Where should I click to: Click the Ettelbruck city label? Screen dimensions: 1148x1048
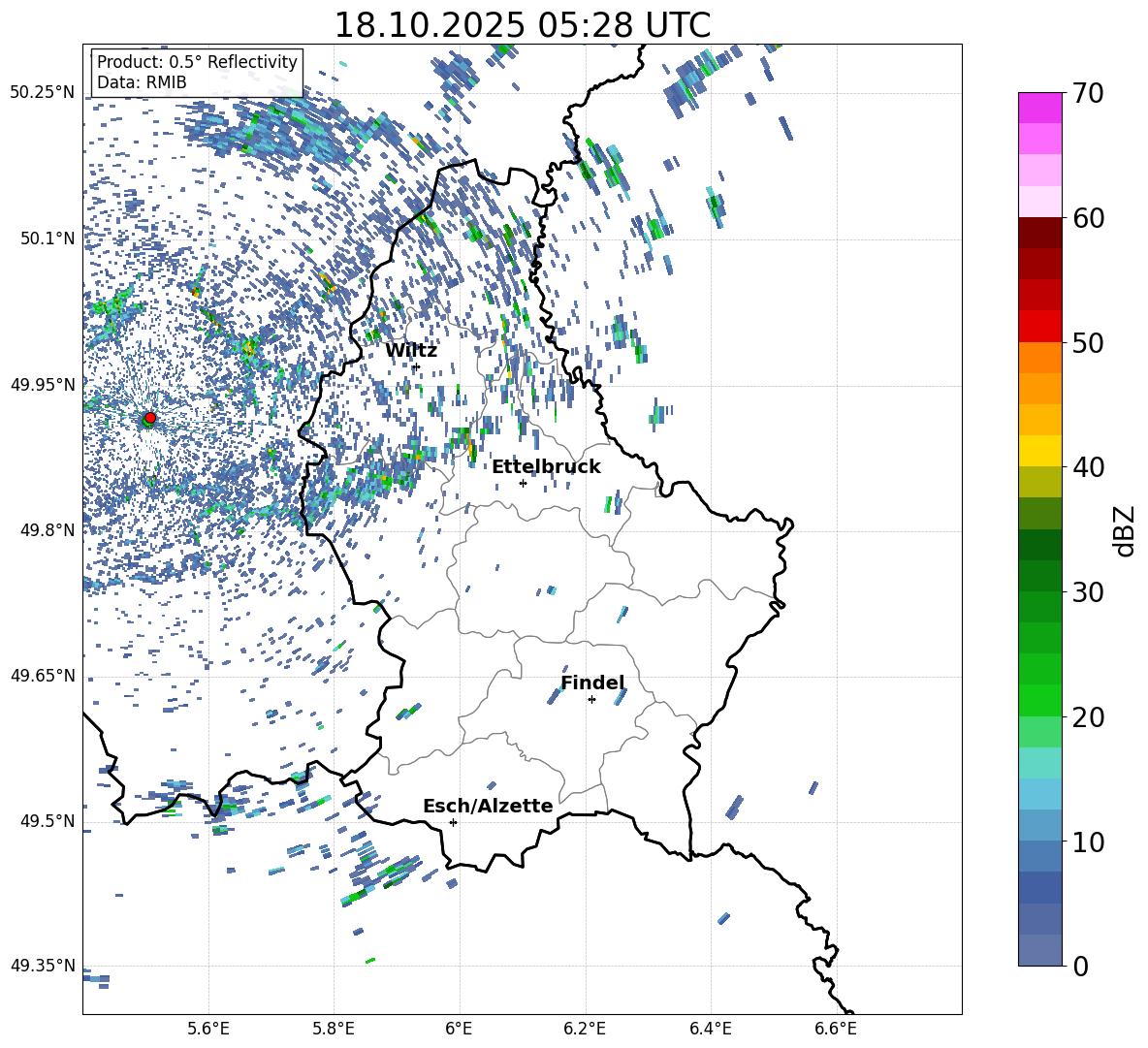click(x=546, y=467)
